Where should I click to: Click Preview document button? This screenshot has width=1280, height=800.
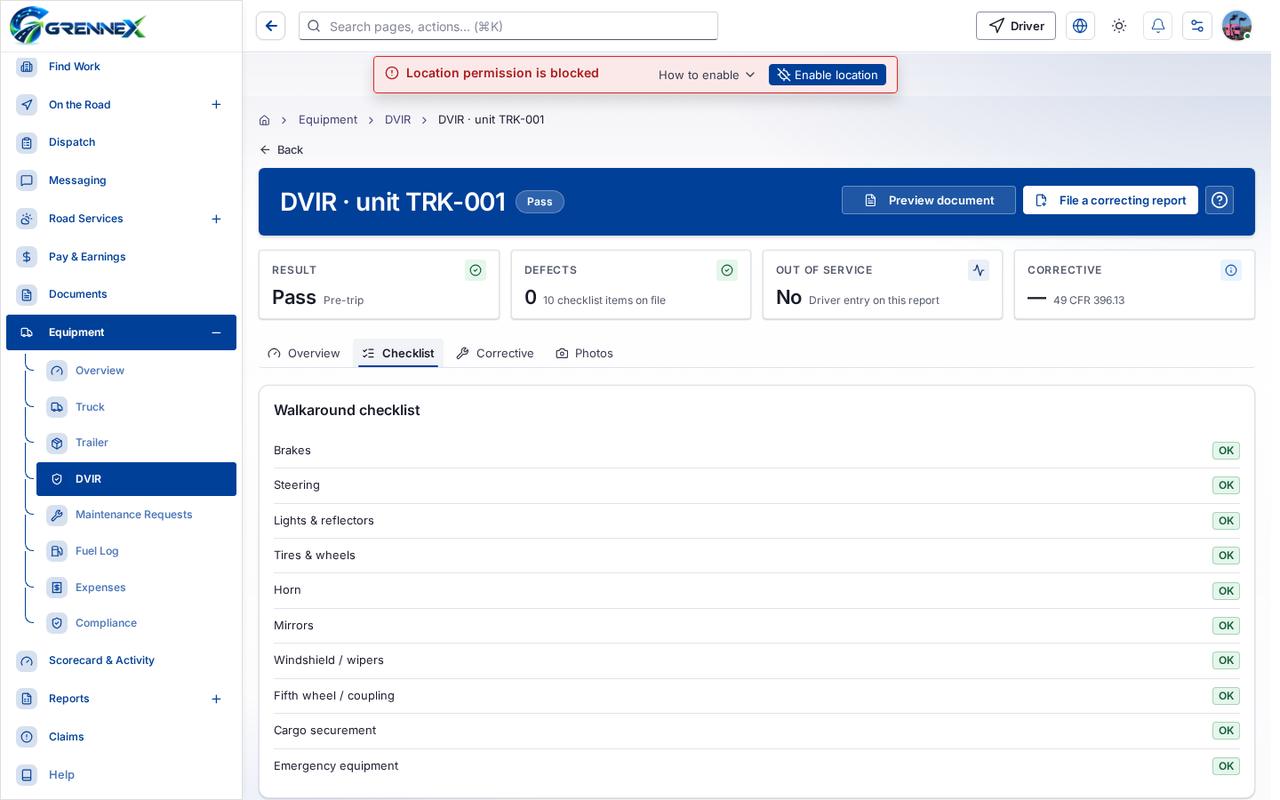click(928, 200)
